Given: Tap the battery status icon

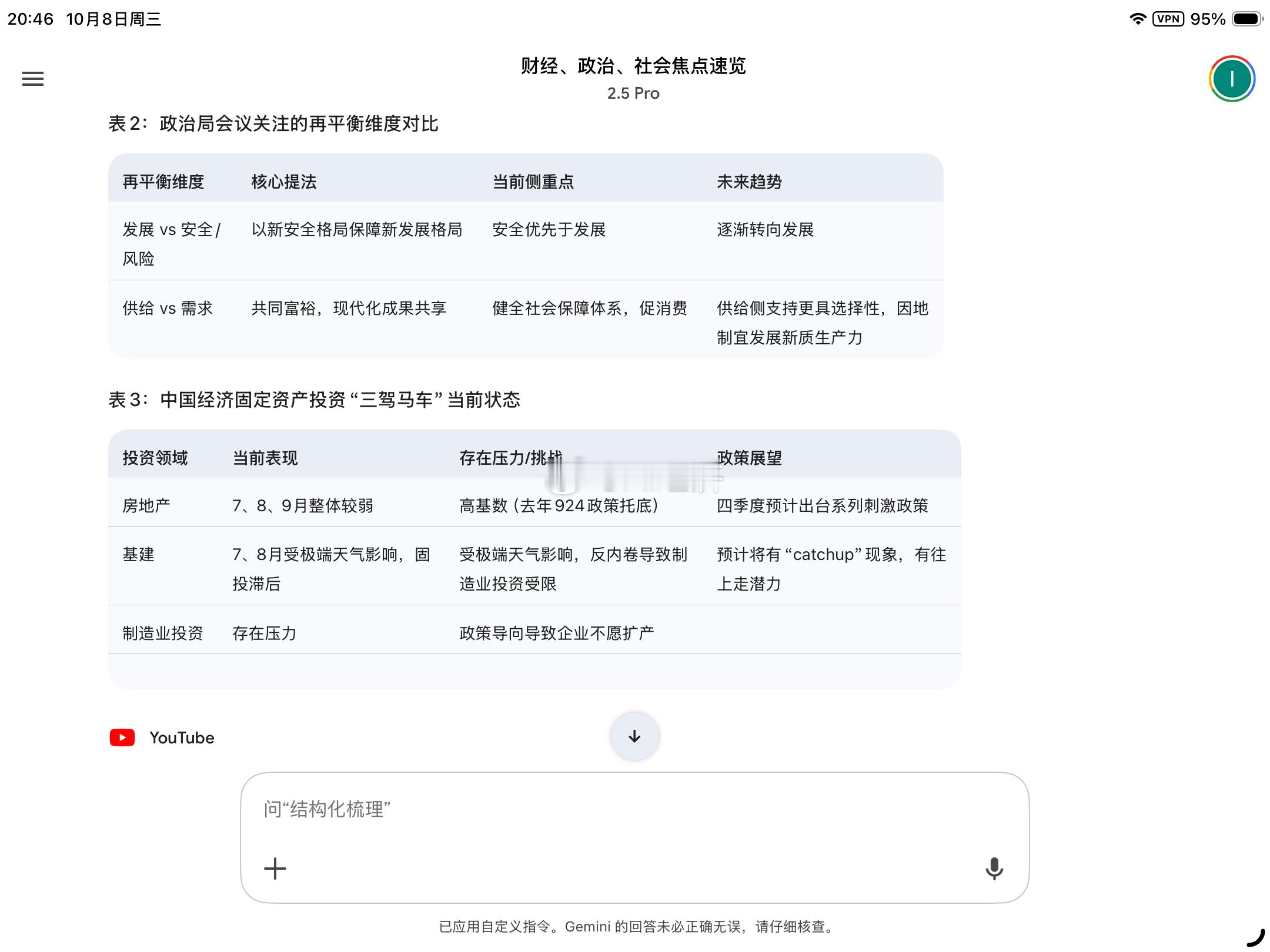Looking at the screenshot, I should coord(1247,19).
